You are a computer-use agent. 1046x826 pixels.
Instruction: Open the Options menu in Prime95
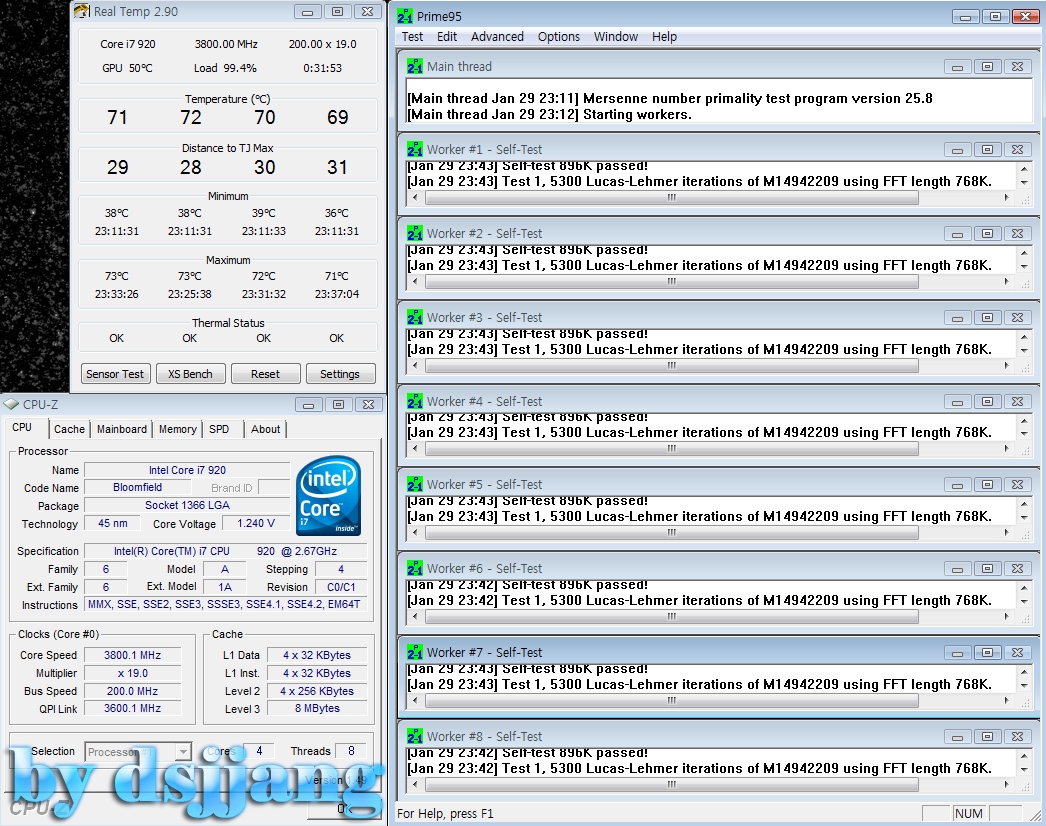pos(558,37)
